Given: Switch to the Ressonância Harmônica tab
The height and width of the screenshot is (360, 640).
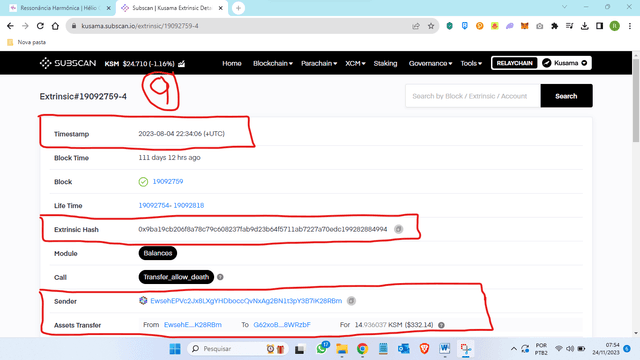Looking at the screenshot, I should pyautogui.click(x=60, y=8).
